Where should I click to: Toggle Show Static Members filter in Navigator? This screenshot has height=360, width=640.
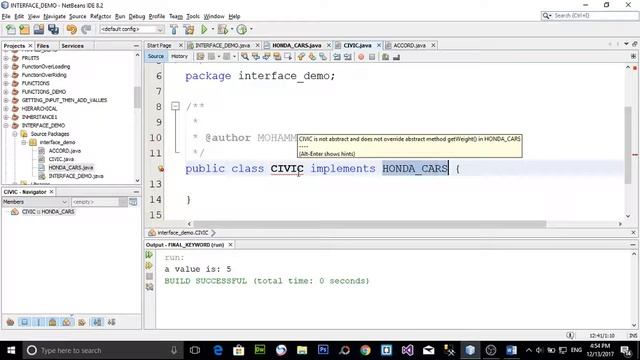[38, 322]
